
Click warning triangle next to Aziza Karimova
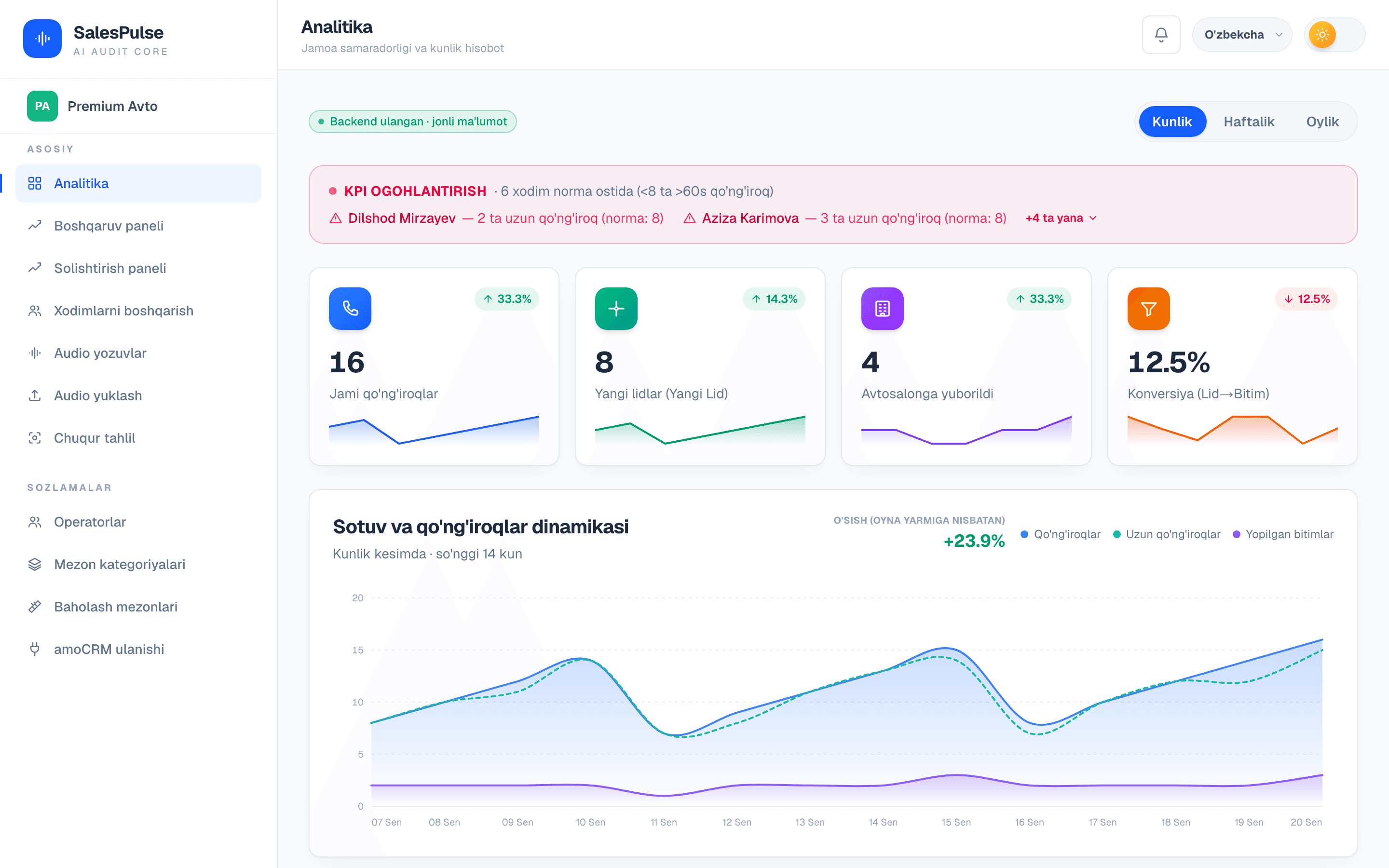click(x=689, y=218)
